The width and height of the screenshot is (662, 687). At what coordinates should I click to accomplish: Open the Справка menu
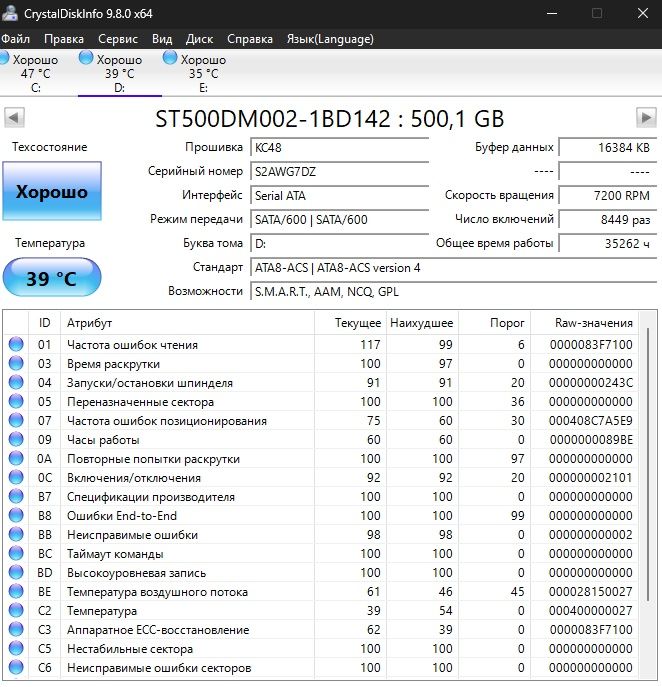point(250,39)
